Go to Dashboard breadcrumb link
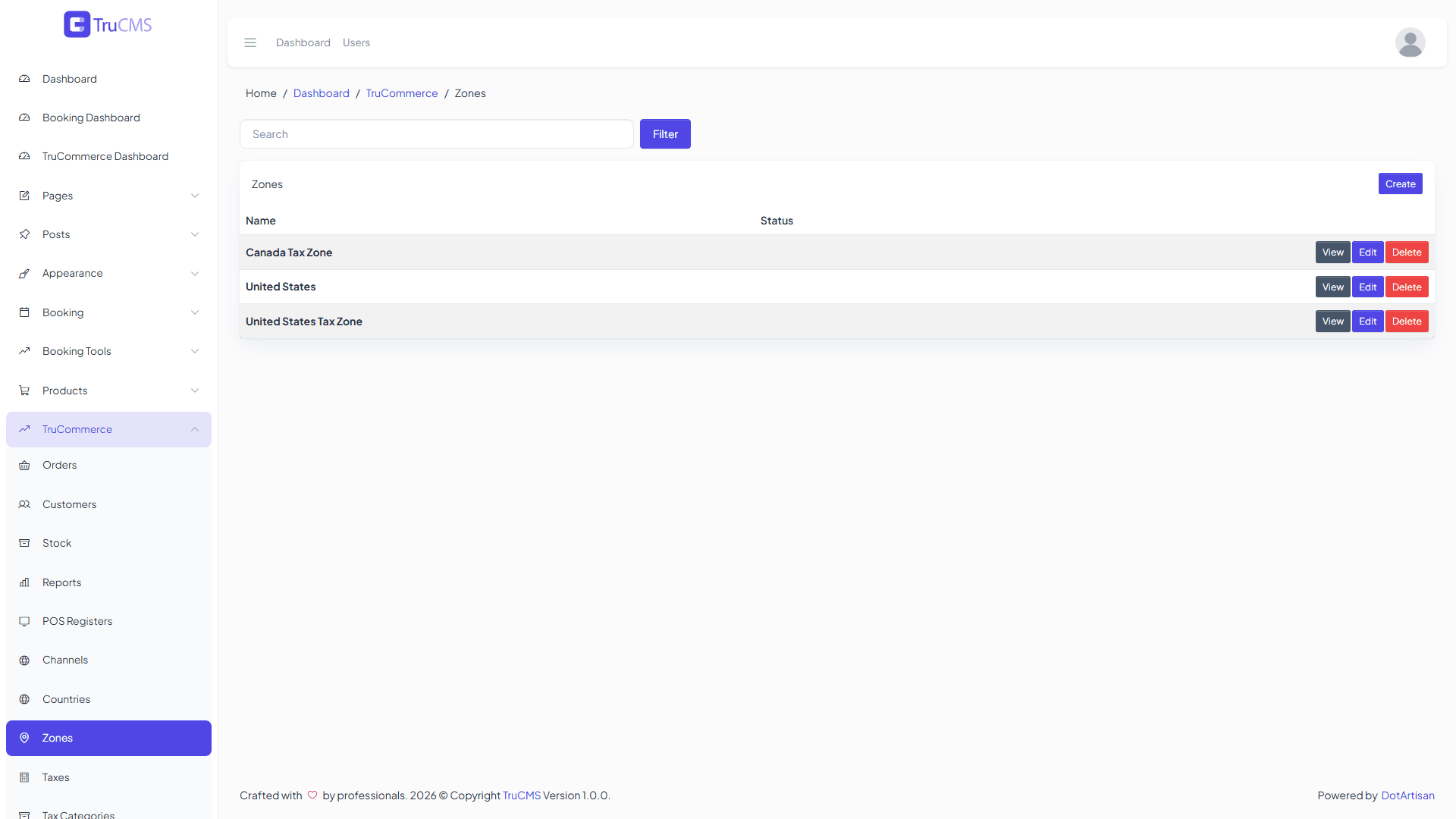This screenshot has height=819, width=1456. point(322,93)
